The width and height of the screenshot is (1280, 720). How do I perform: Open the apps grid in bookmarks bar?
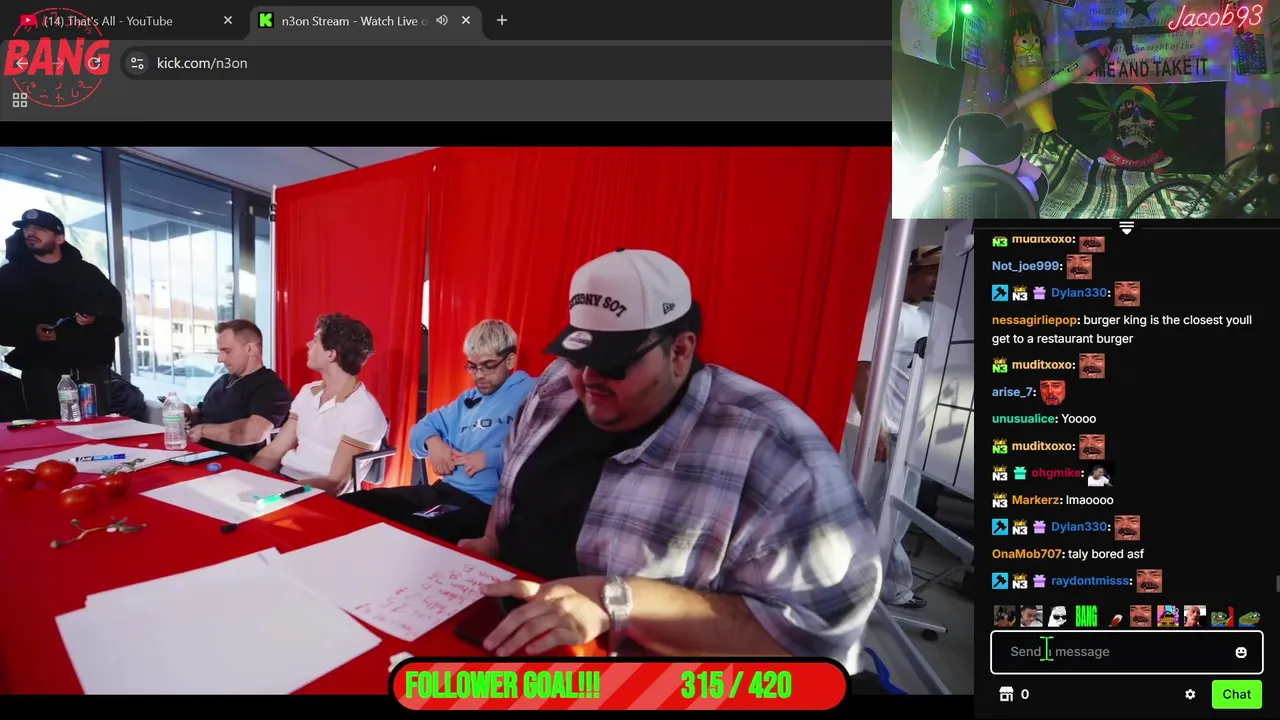(x=19, y=99)
